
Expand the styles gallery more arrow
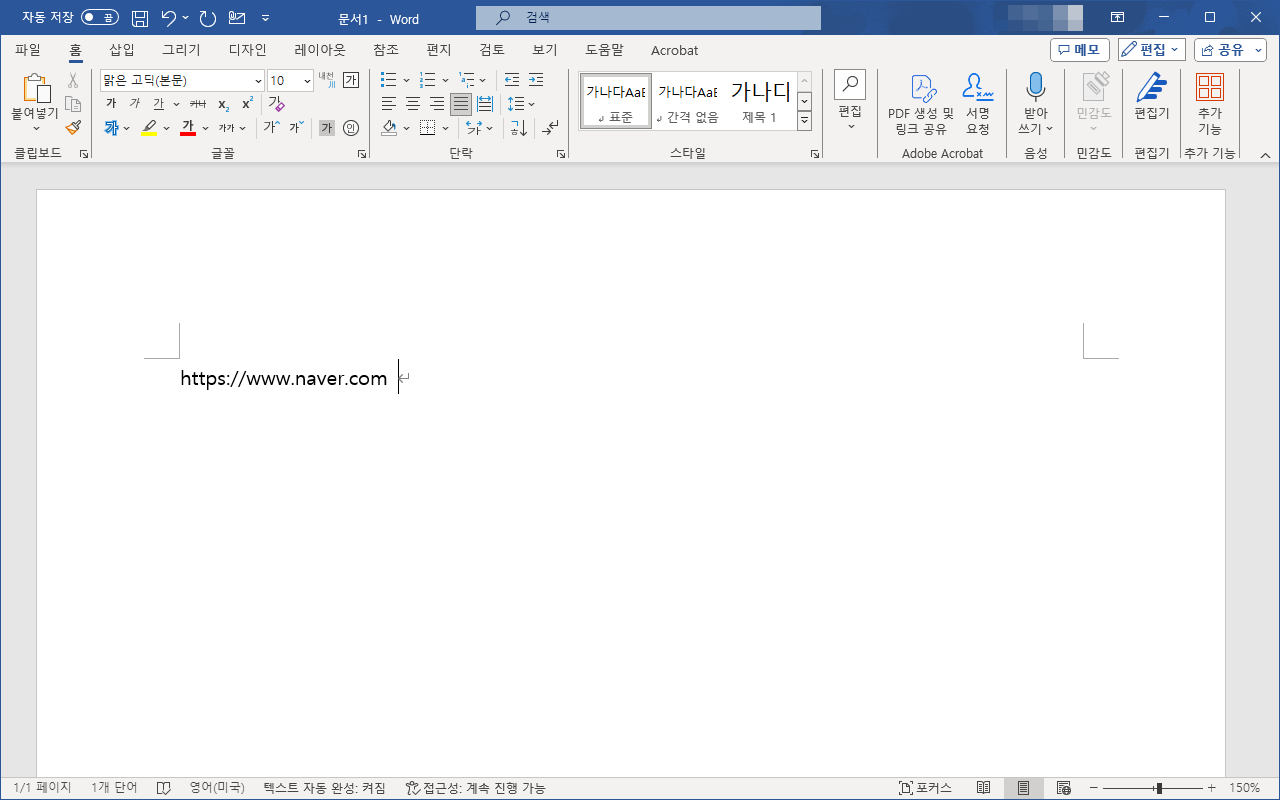click(x=804, y=121)
